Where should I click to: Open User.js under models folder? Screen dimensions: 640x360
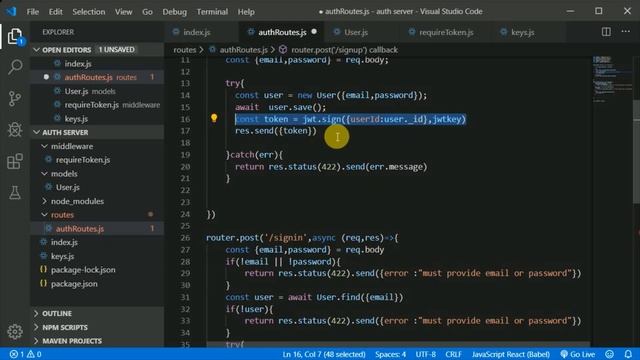(x=97, y=187)
